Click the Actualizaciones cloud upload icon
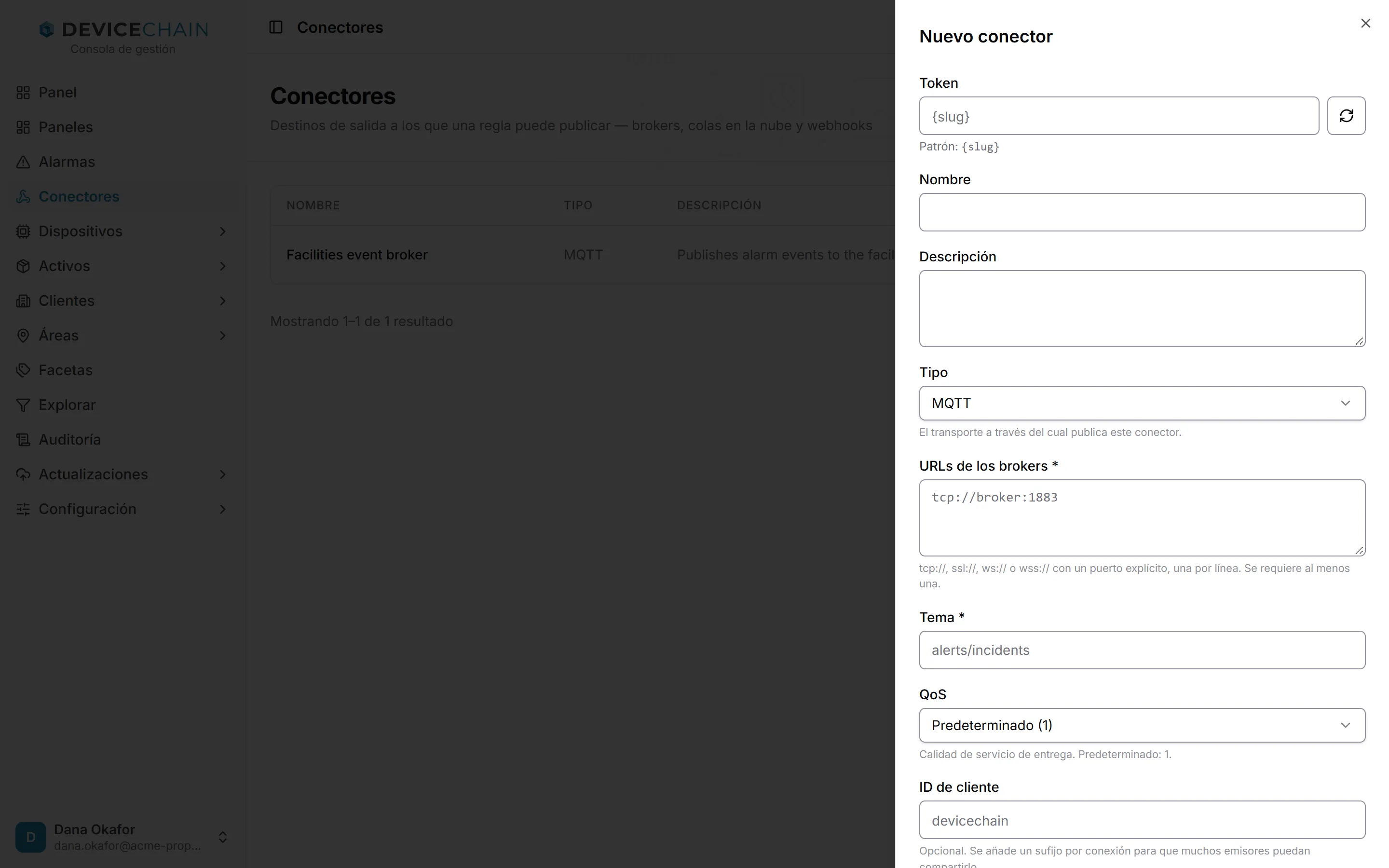This screenshot has height=868, width=1389. tap(23, 474)
